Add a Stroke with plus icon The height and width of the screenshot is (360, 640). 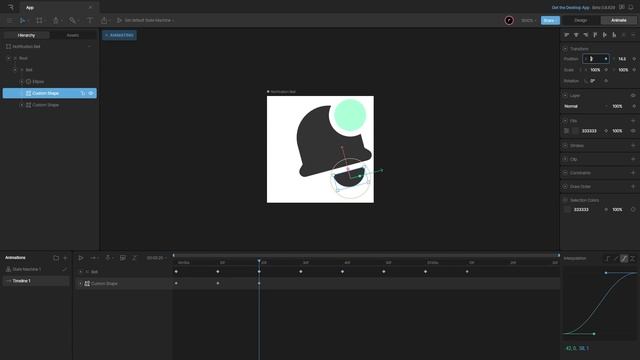tap(633, 146)
